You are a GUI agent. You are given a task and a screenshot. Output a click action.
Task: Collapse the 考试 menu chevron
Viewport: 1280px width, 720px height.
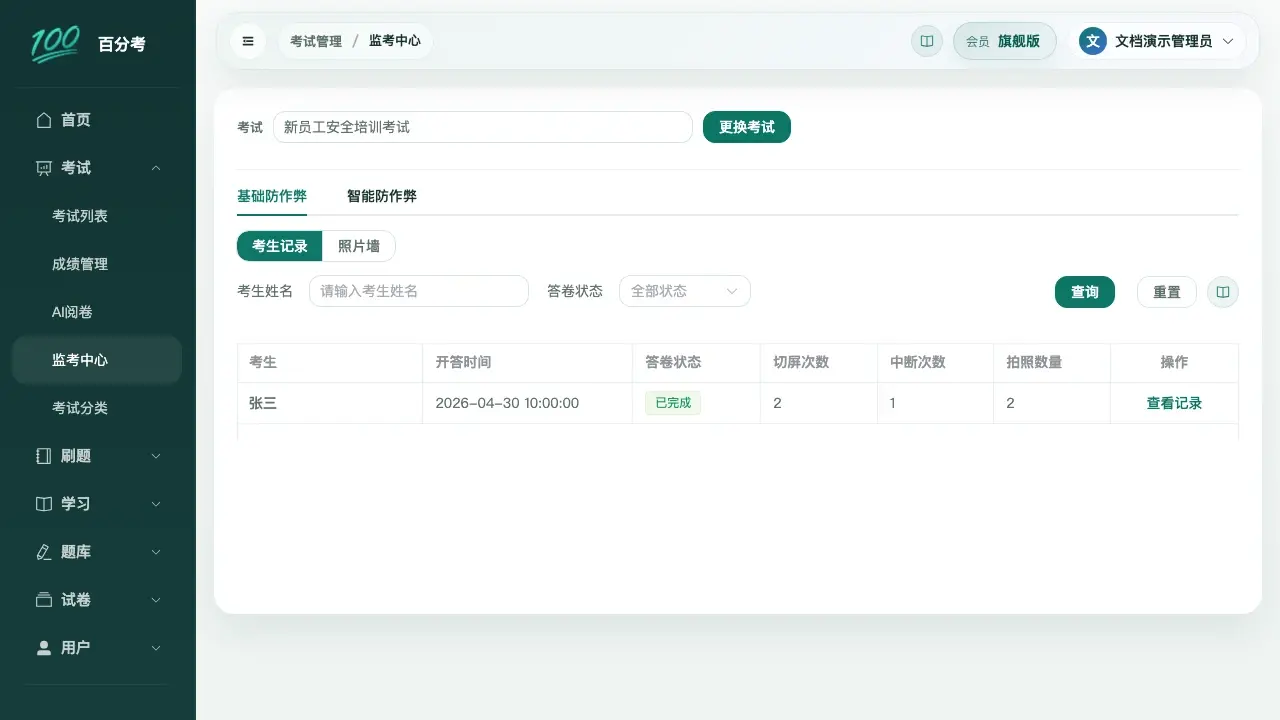156,168
